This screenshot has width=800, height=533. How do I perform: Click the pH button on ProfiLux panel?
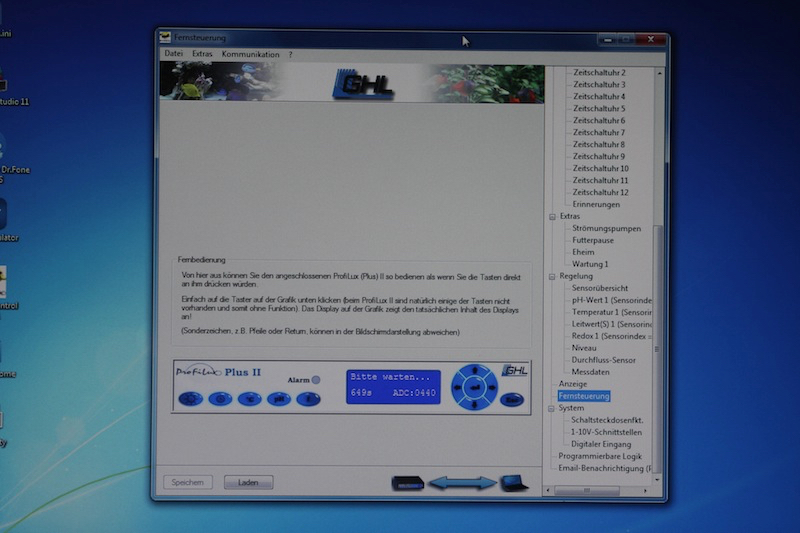click(x=279, y=399)
